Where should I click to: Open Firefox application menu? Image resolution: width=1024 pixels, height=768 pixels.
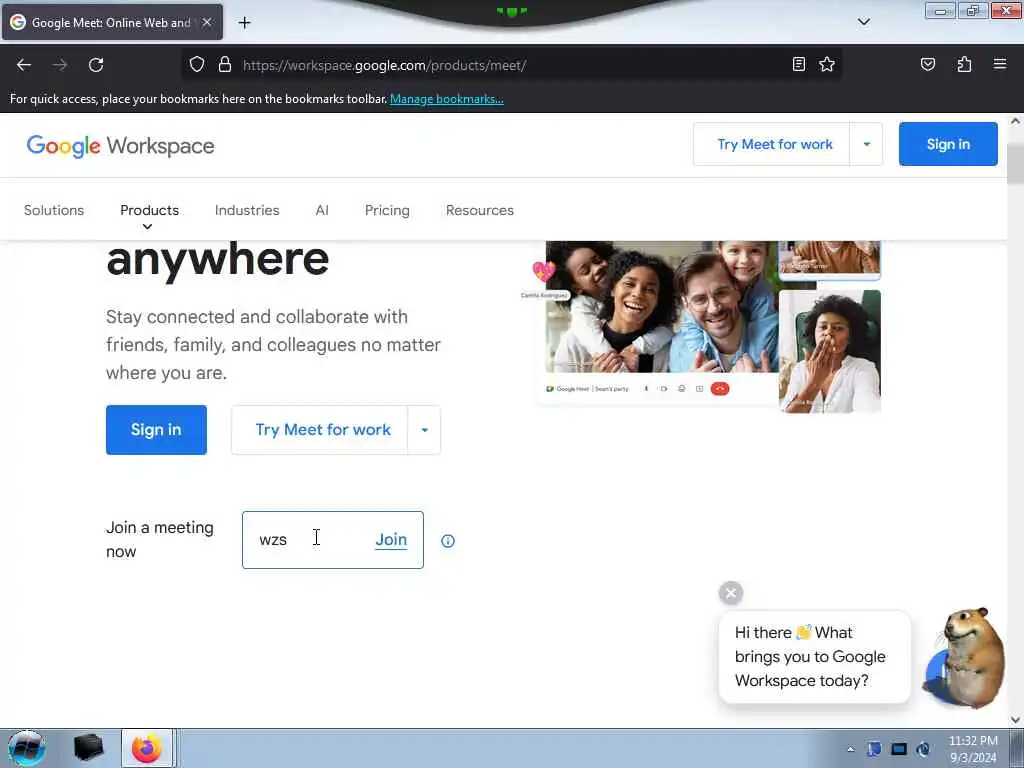point(999,64)
